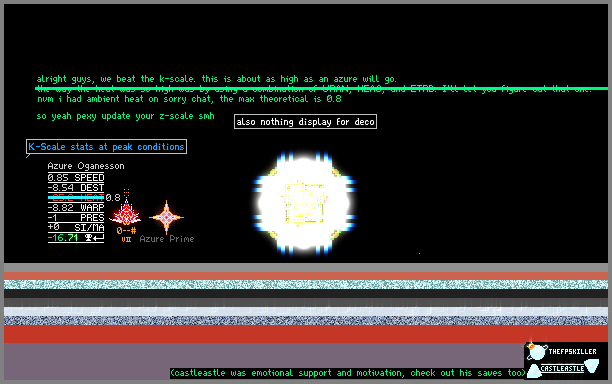Click the planet logo beside THEFPSKILLER
Screen dimensions: 612x384
pos(536,352)
